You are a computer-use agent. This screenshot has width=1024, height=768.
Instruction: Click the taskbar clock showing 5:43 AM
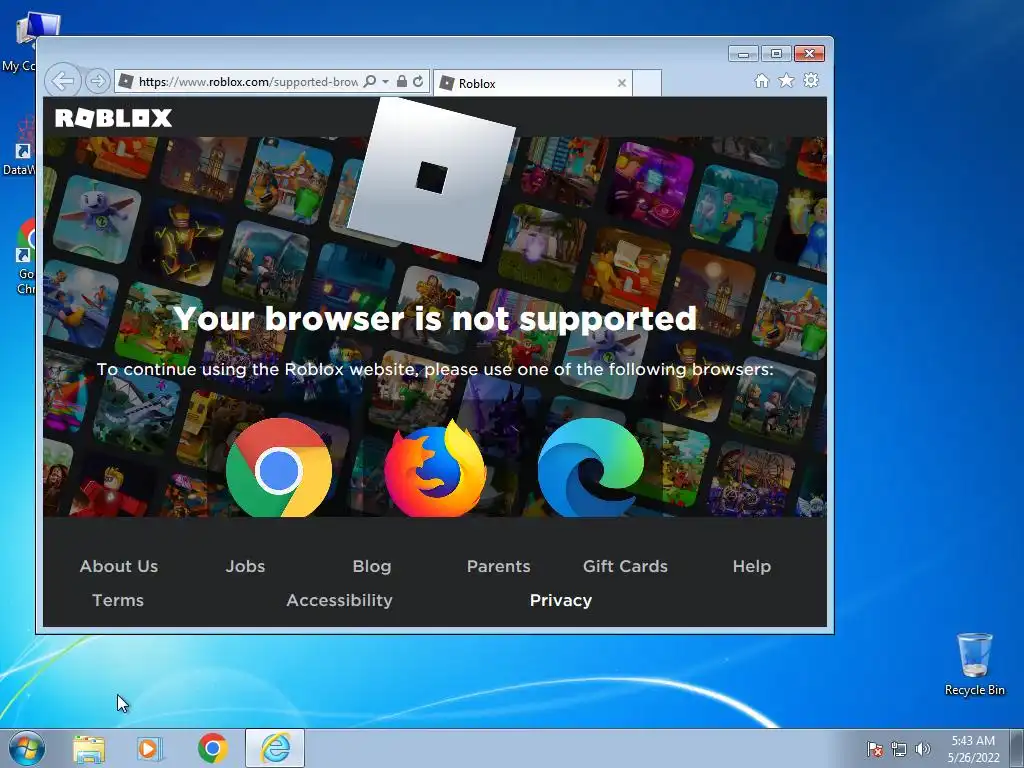point(973,749)
